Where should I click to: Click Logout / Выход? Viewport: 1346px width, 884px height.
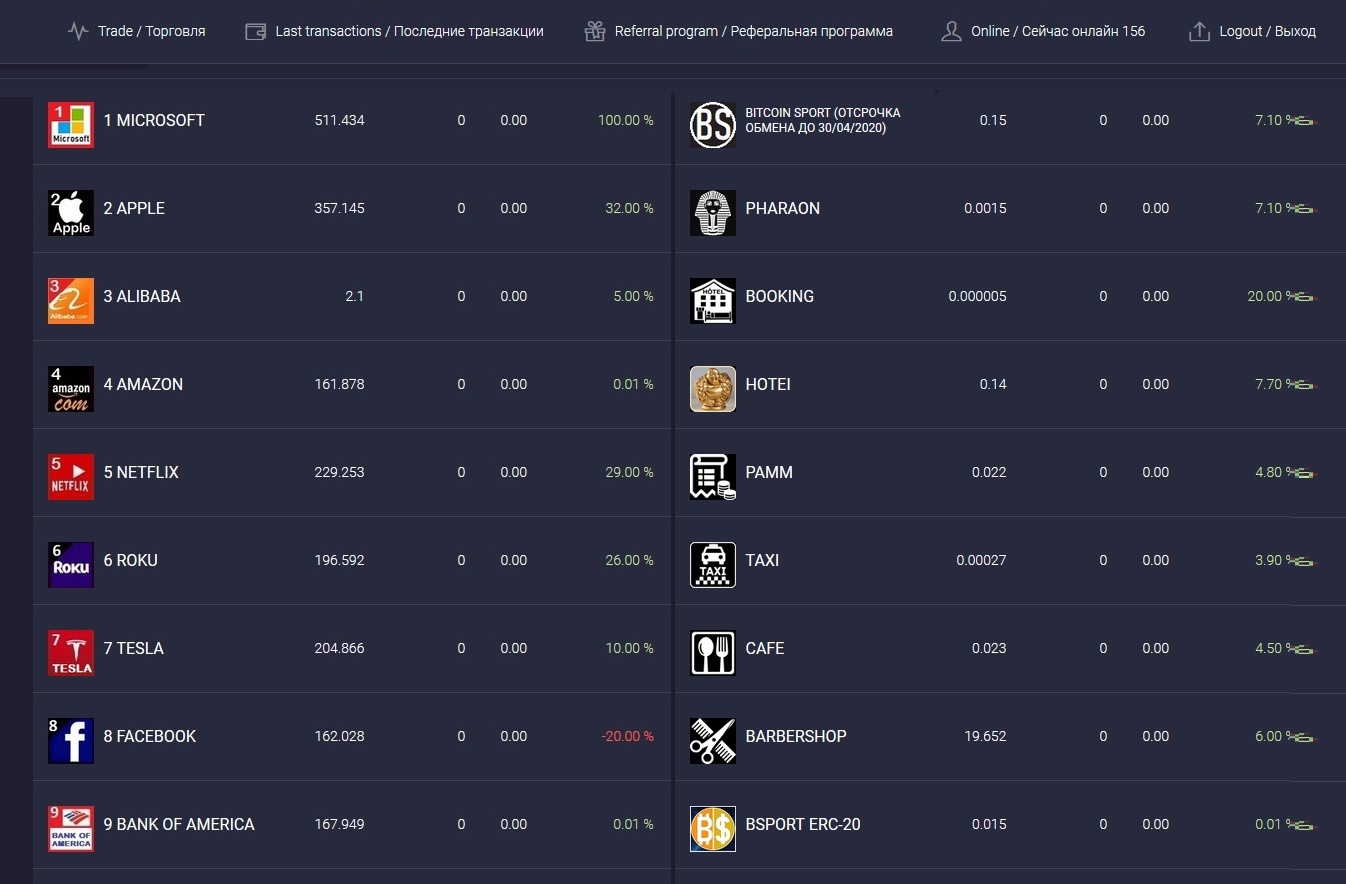pos(1252,31)
